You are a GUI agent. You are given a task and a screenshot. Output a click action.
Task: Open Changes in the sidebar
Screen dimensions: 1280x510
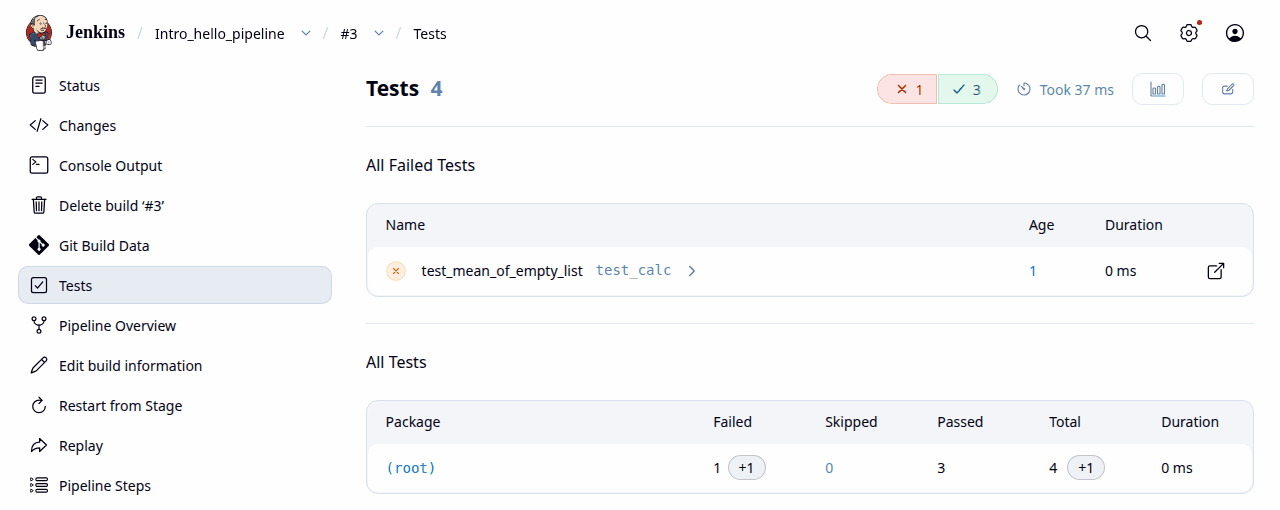[x=175, y=126]
